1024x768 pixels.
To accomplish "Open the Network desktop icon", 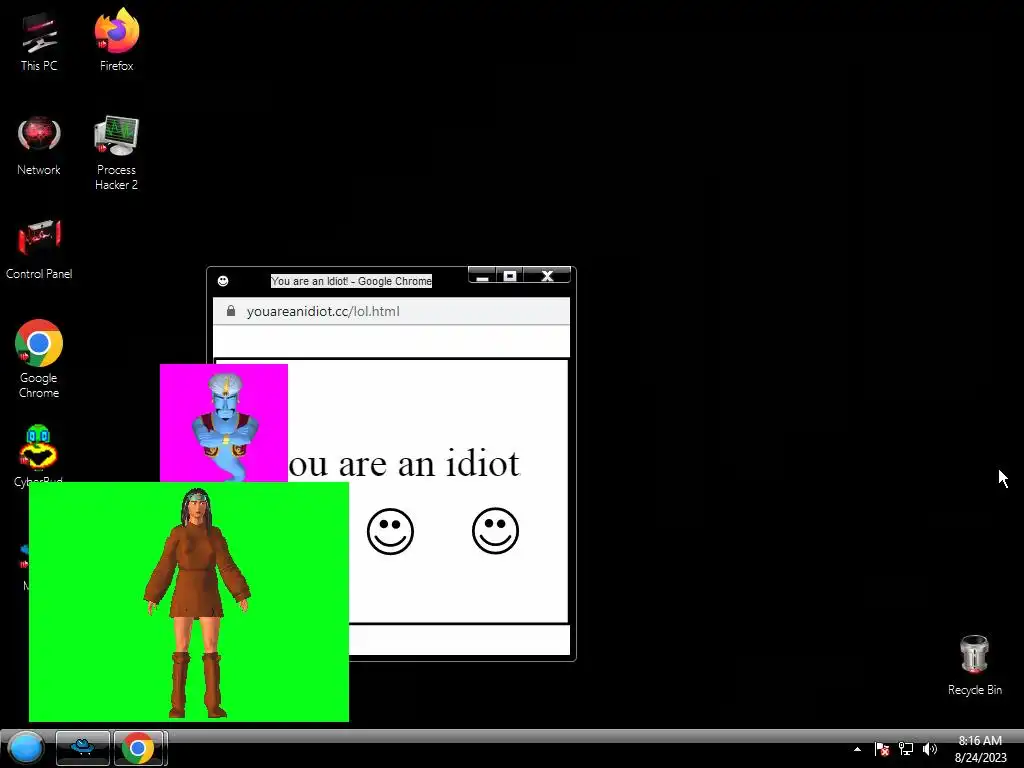I will 39,146.
